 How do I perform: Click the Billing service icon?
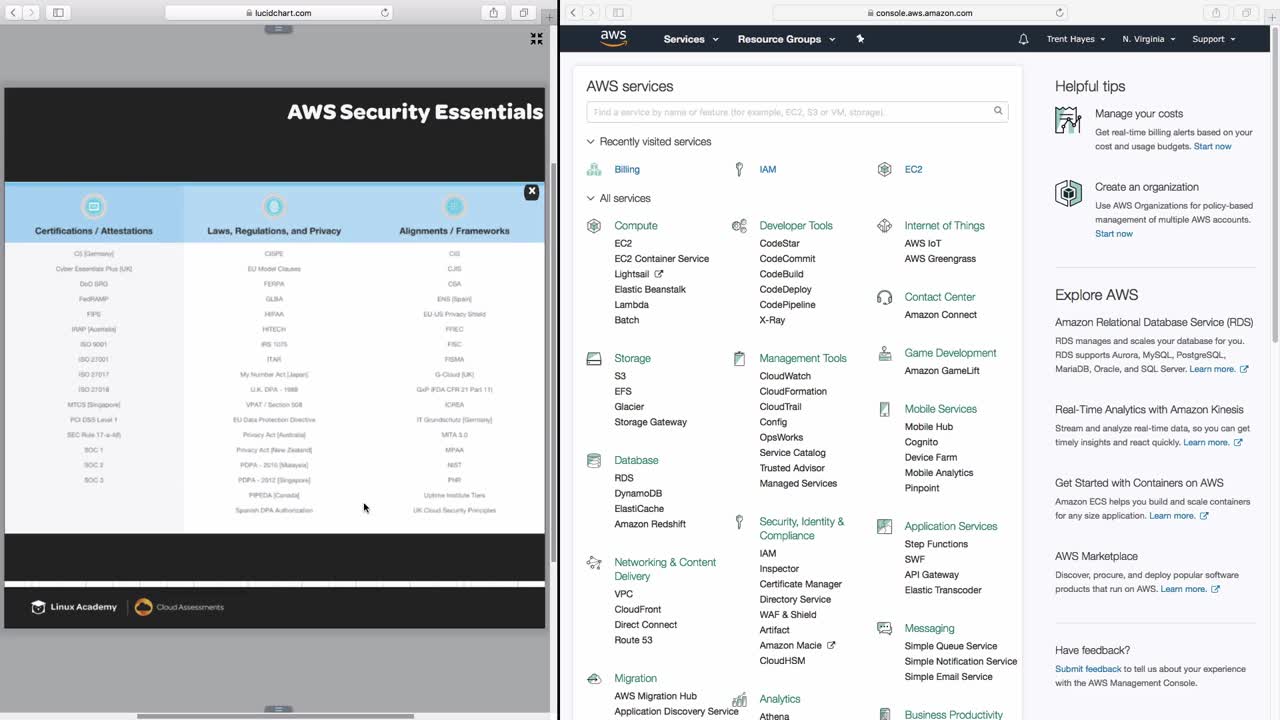click(x=594, y=170)
